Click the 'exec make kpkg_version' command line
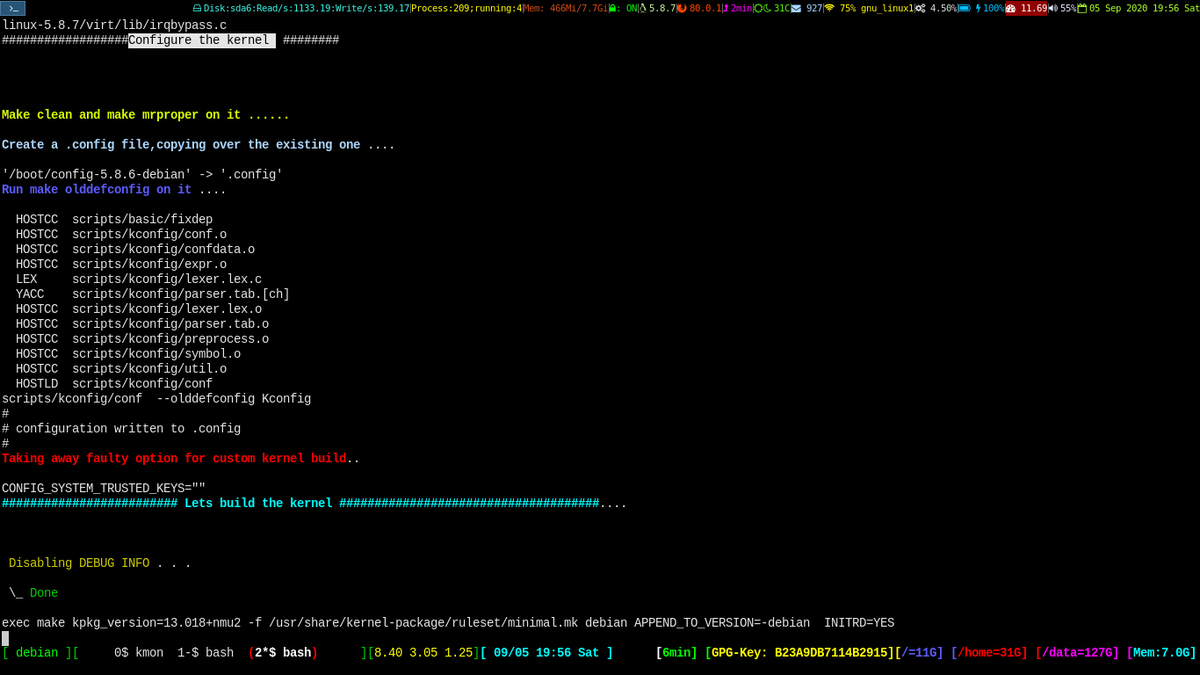The image size is (1200, 675). [448, 623]
